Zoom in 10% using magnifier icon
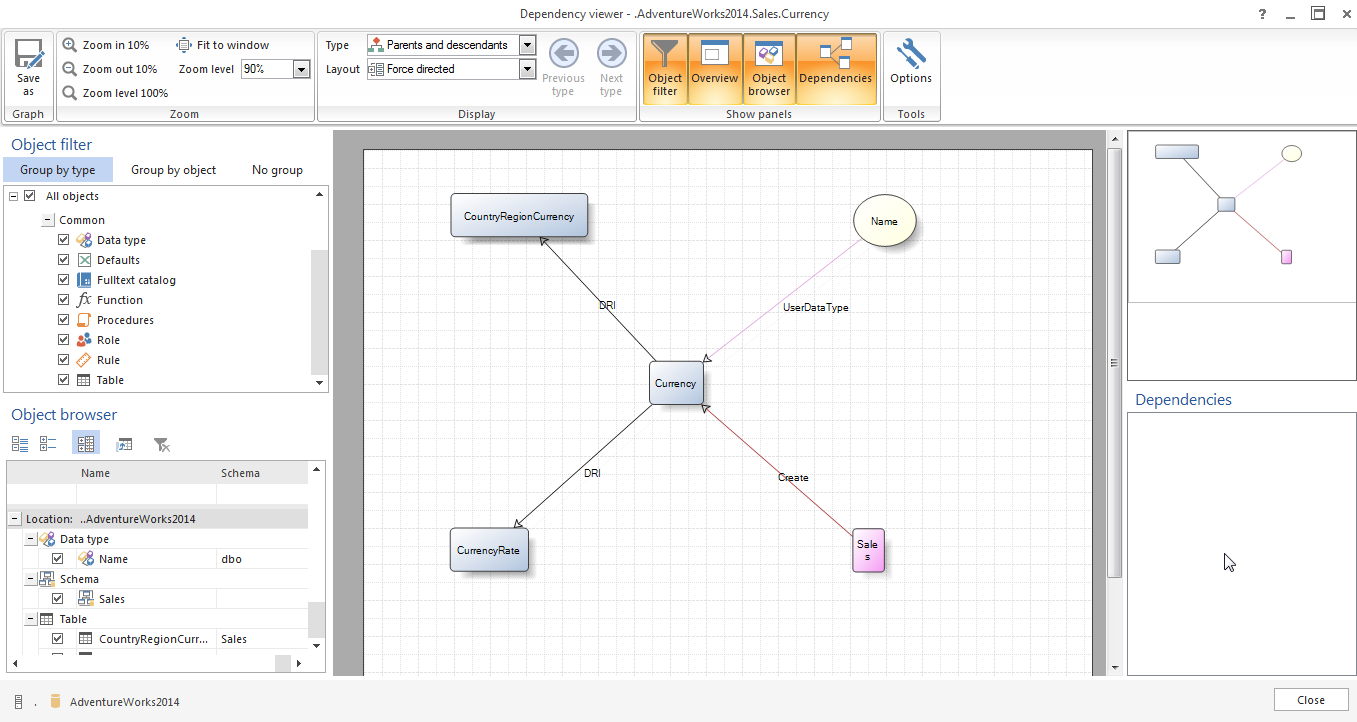The height and width of the screenshot is (722, 1357). point(70,45)
